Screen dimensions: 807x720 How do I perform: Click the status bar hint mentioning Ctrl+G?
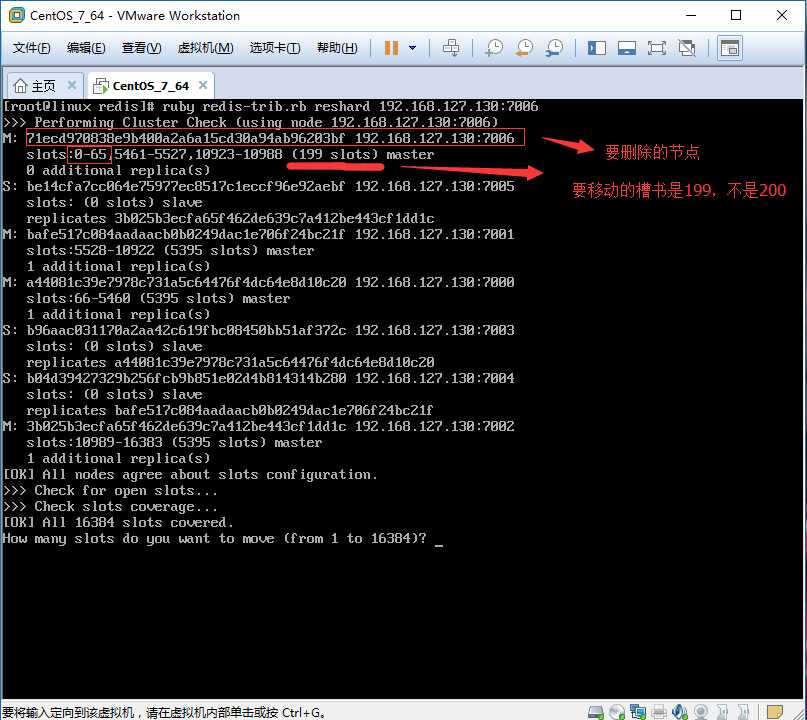164,712
